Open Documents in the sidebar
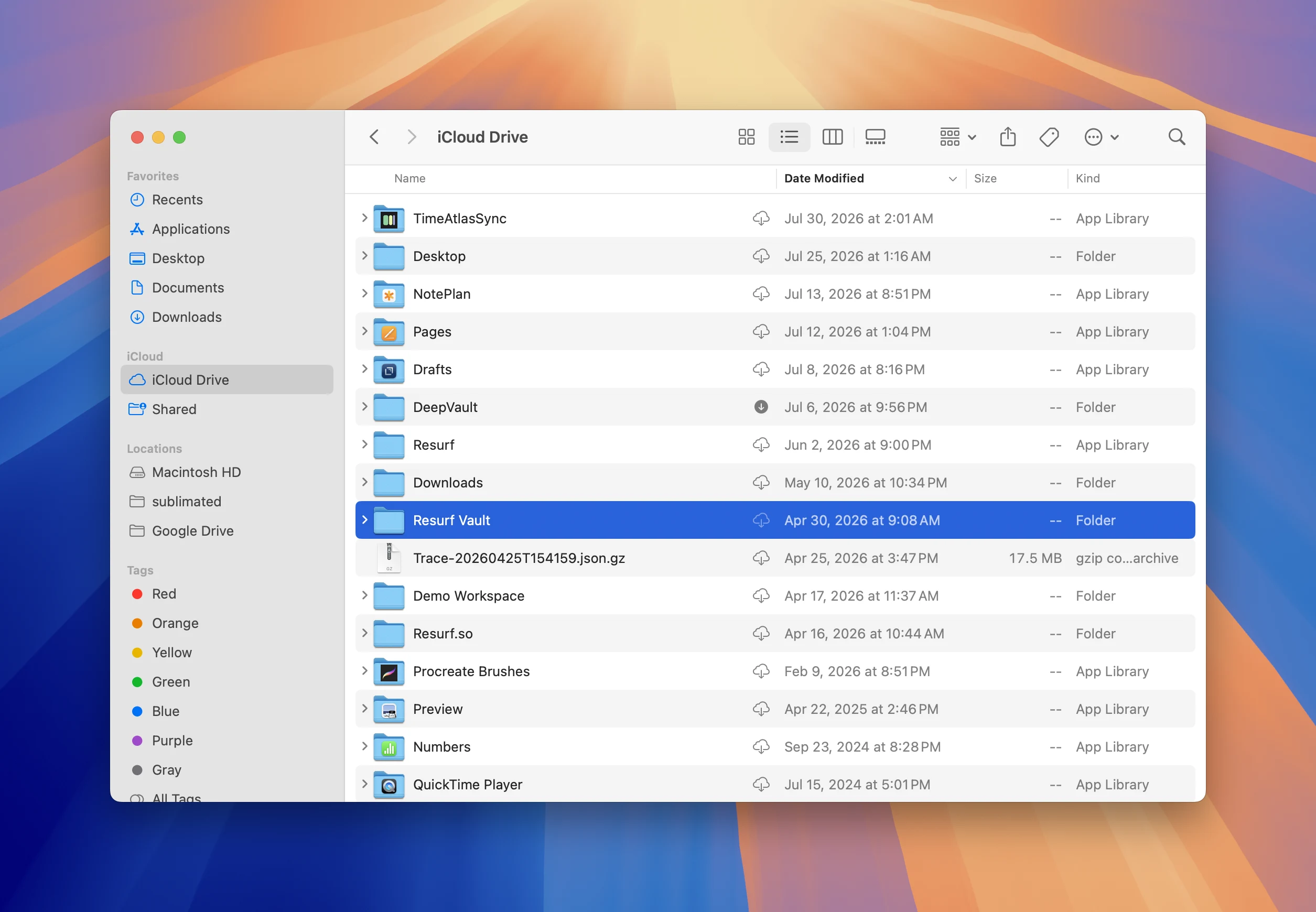Image resolution: width=1316 pixels, height=912 pixels. (226, 287)
